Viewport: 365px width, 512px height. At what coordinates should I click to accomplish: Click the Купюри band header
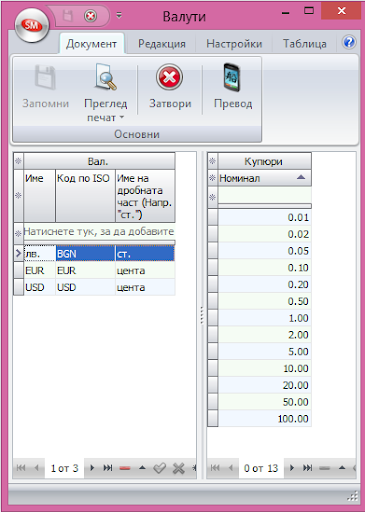pyautogui.click(x=264, y=161)
